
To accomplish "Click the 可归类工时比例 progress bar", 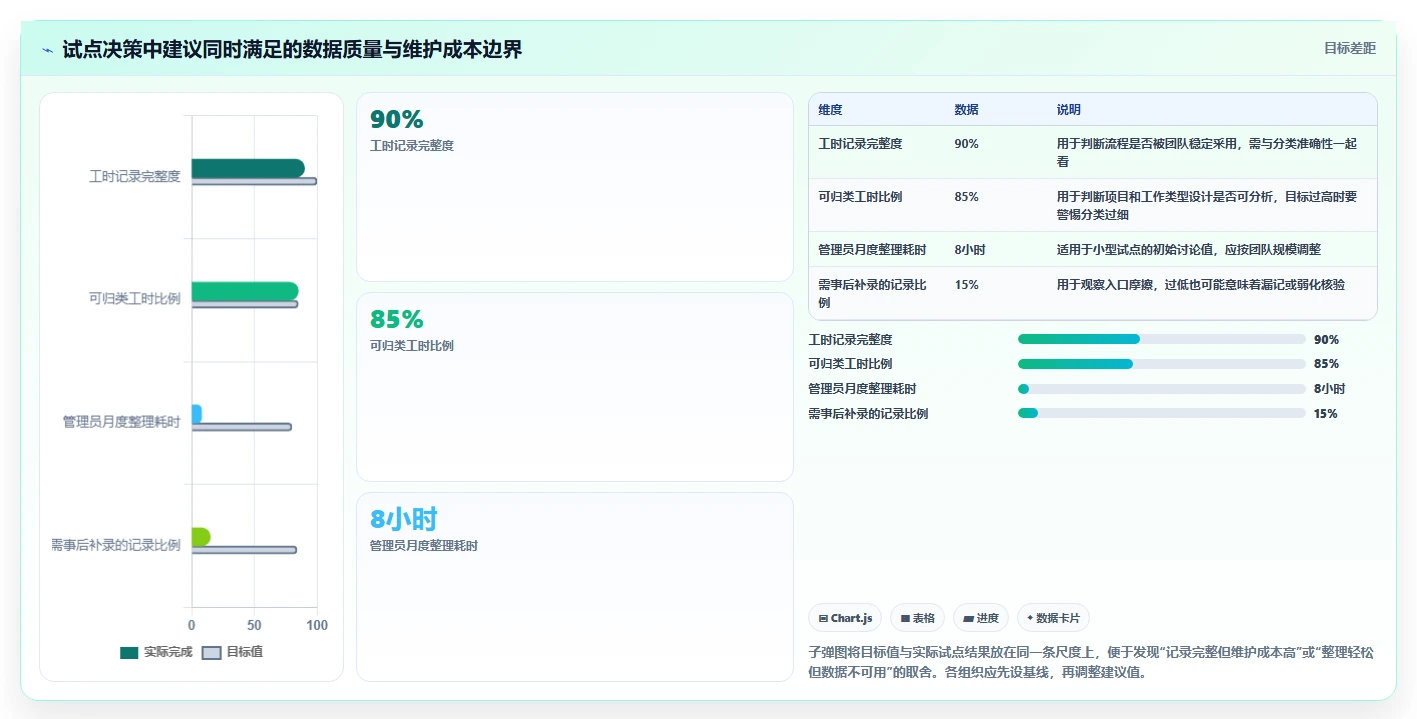I will pos(1162,364).
